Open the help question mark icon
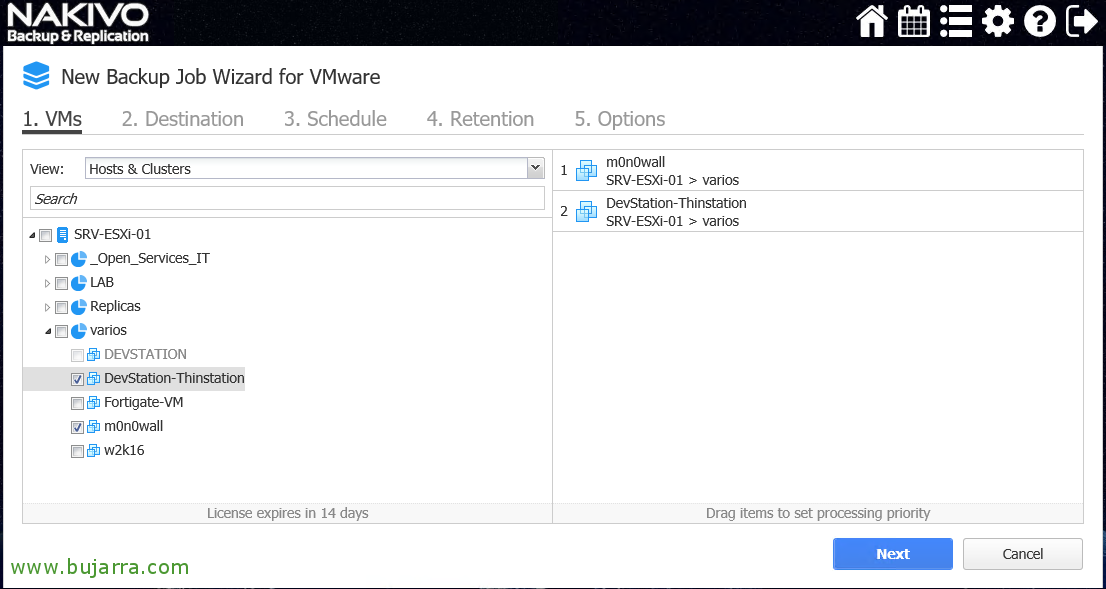 [1040, 22]
